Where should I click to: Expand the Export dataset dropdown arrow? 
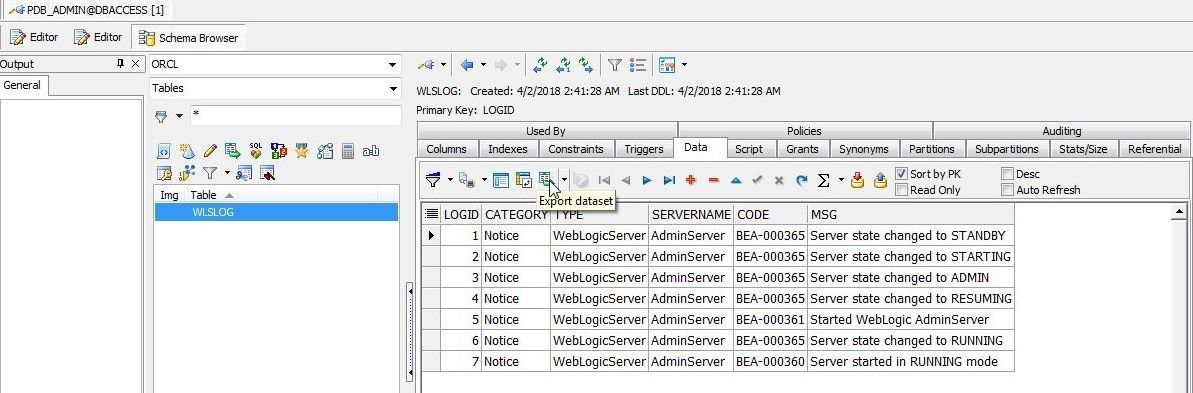tap(564, 180)
